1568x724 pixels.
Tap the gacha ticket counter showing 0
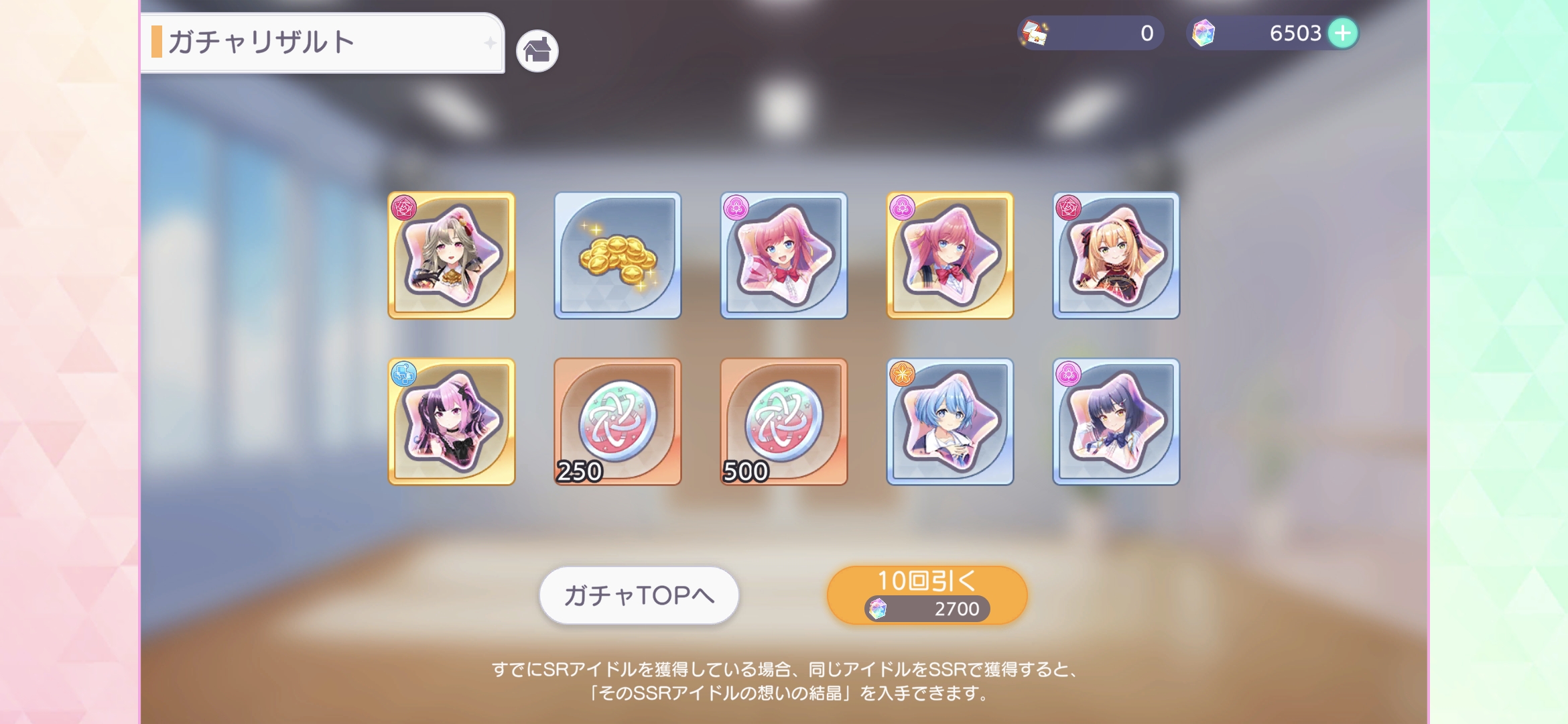click(x=1090, y=33)
